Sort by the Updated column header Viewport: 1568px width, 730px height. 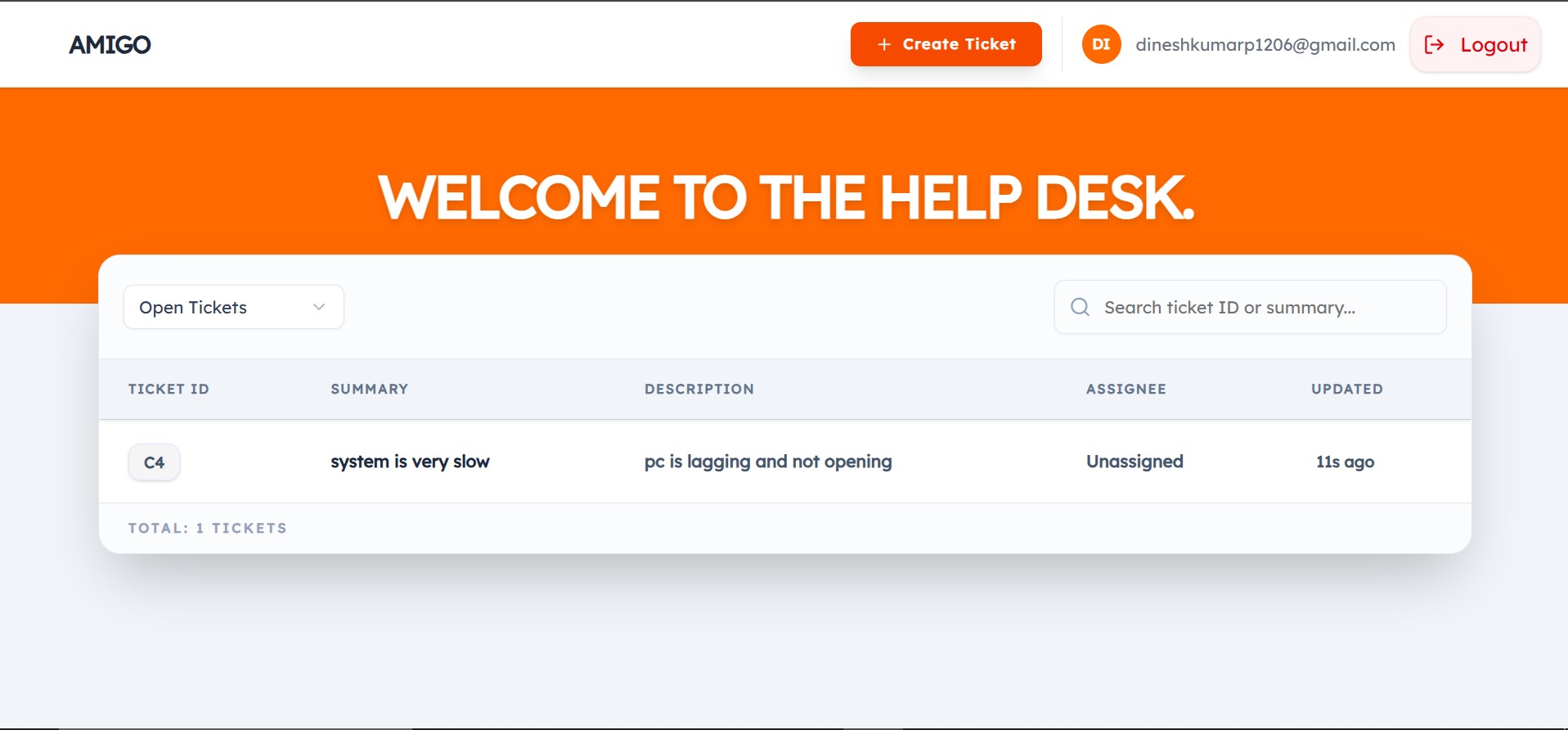[x=1346, y=389]
